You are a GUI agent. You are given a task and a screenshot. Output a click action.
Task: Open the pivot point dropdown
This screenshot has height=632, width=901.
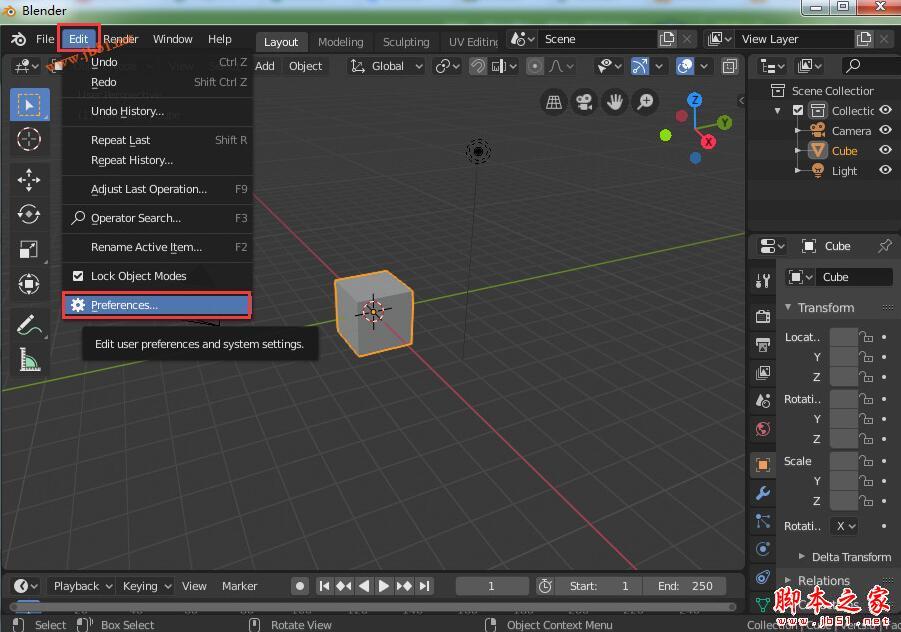448,67
